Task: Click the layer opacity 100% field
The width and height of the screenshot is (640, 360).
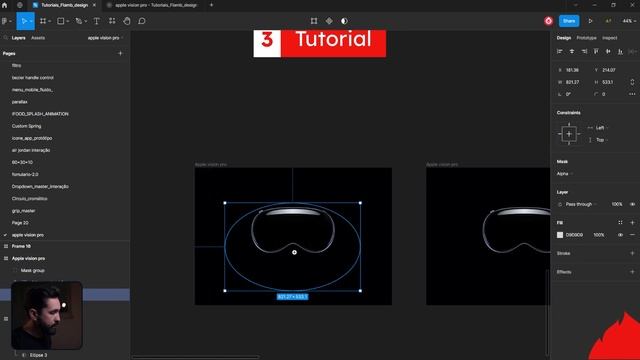Action: [617, 204]
